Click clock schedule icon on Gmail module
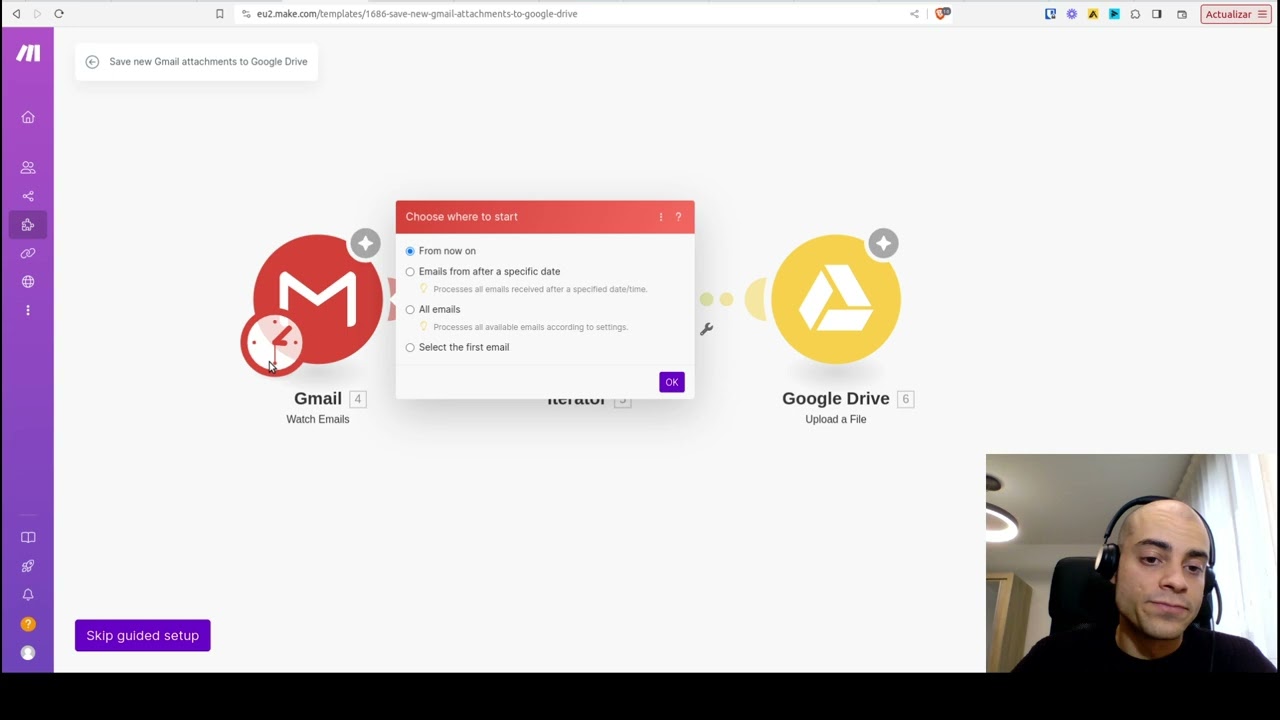The height and width of the screenshot is (720, 1280). 272,343
